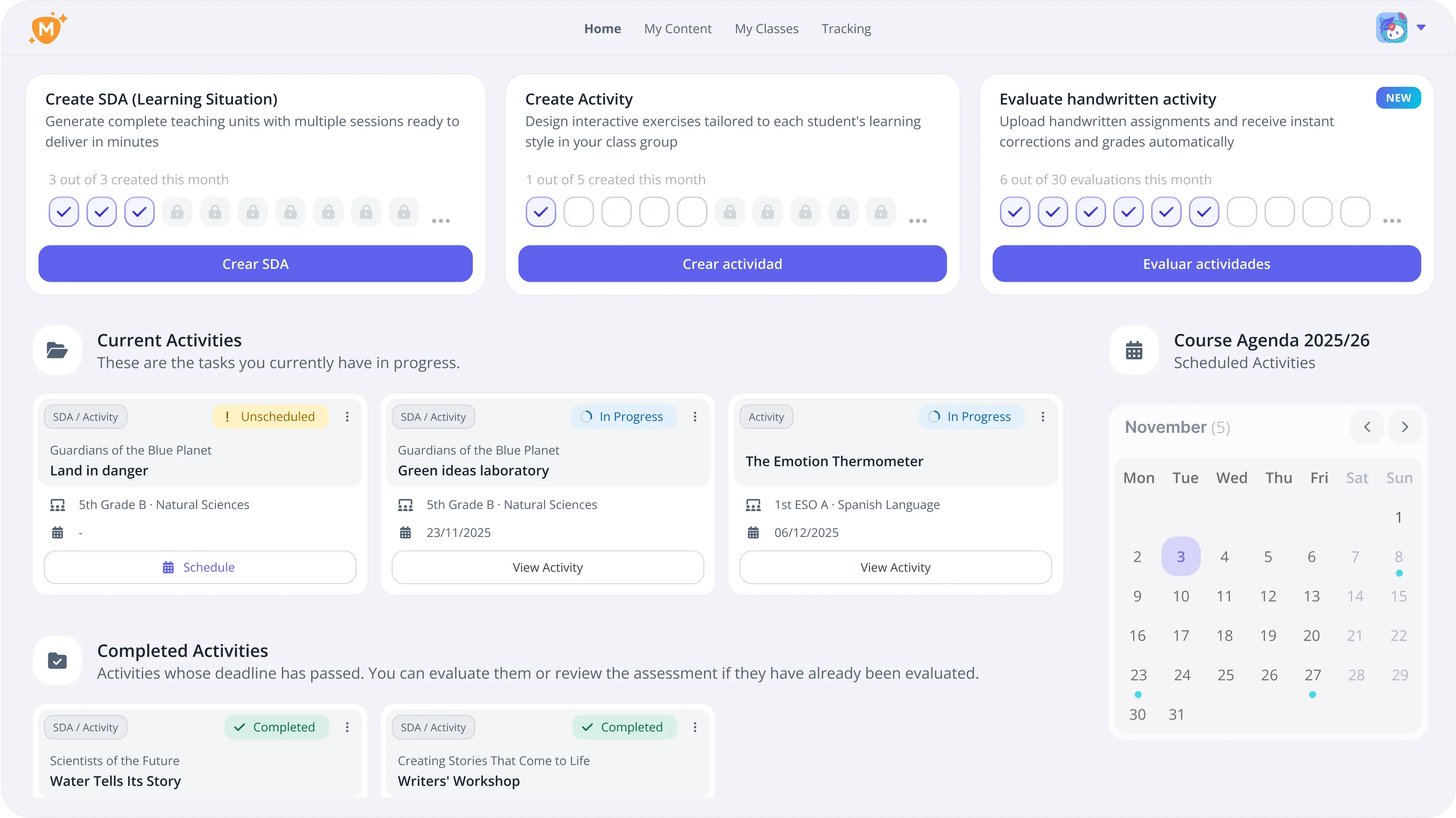Go to the next calendar month
Image resolution: width=1456 pixels, height=818 pixels.
(1404, 427)
